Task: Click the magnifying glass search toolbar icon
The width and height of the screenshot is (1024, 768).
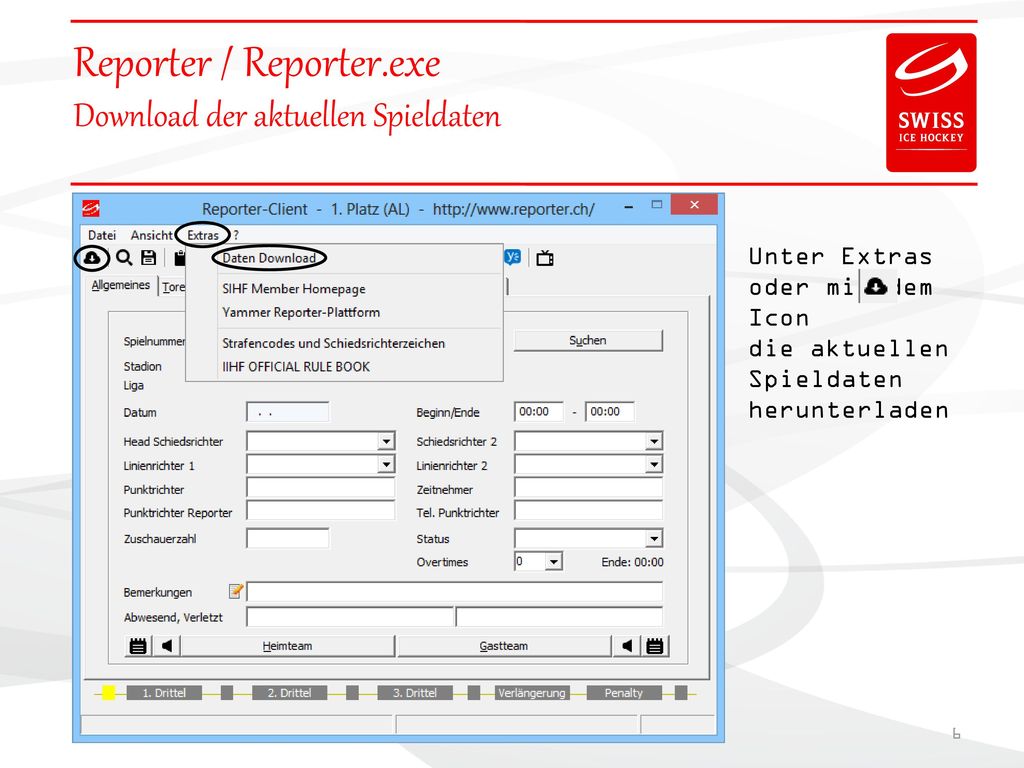Action: (x=124, y=258)
